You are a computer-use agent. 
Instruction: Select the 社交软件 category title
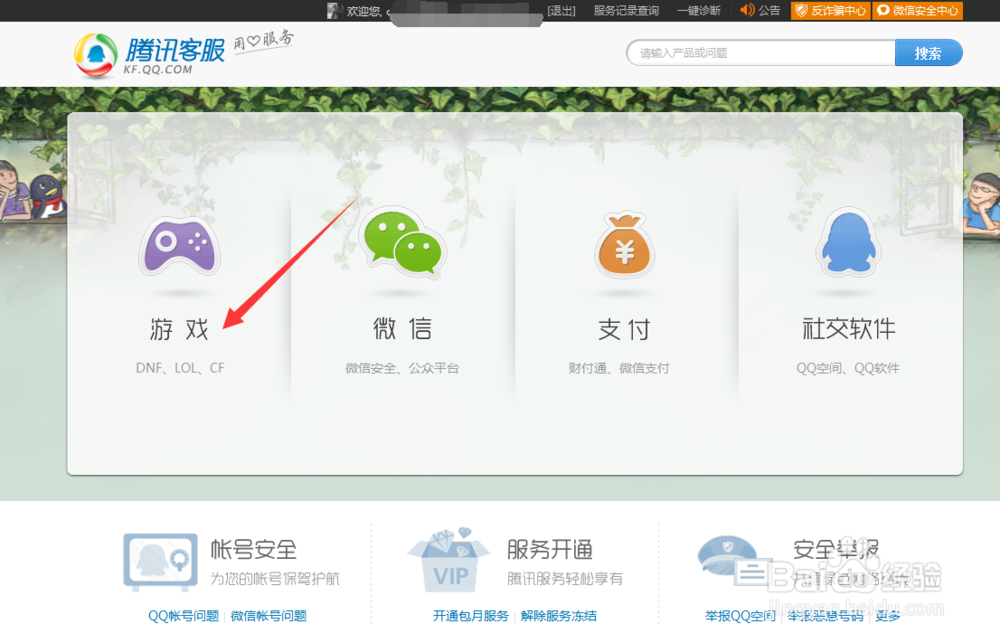tap(848, 329)
